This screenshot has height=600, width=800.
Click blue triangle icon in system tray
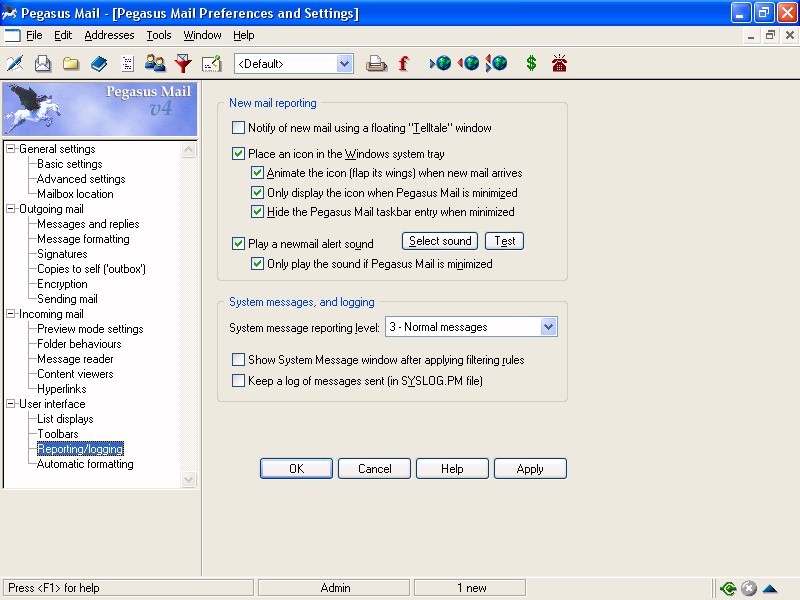770,589
